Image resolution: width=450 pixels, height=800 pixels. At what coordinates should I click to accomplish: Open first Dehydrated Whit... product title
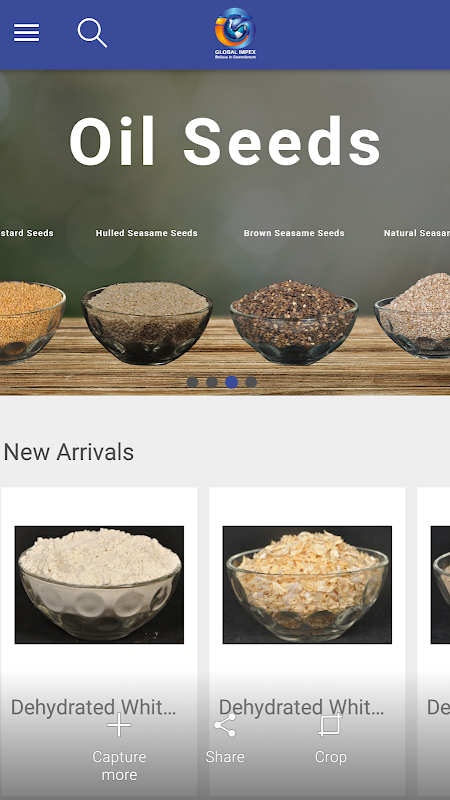[94, 707]
